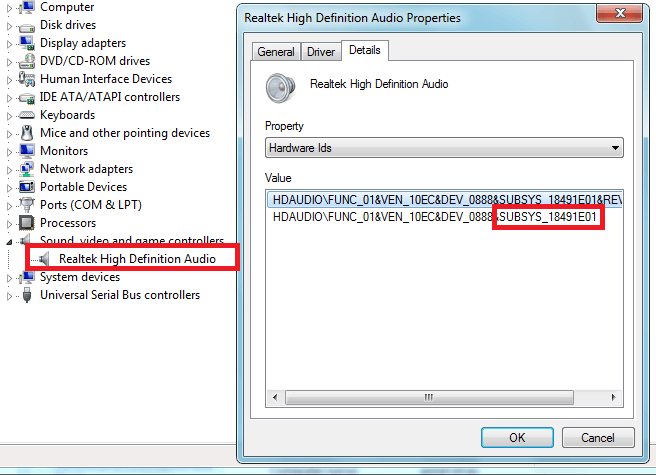
Task: Click the Mice and pointing devices icon
Action: coord(27,133)
